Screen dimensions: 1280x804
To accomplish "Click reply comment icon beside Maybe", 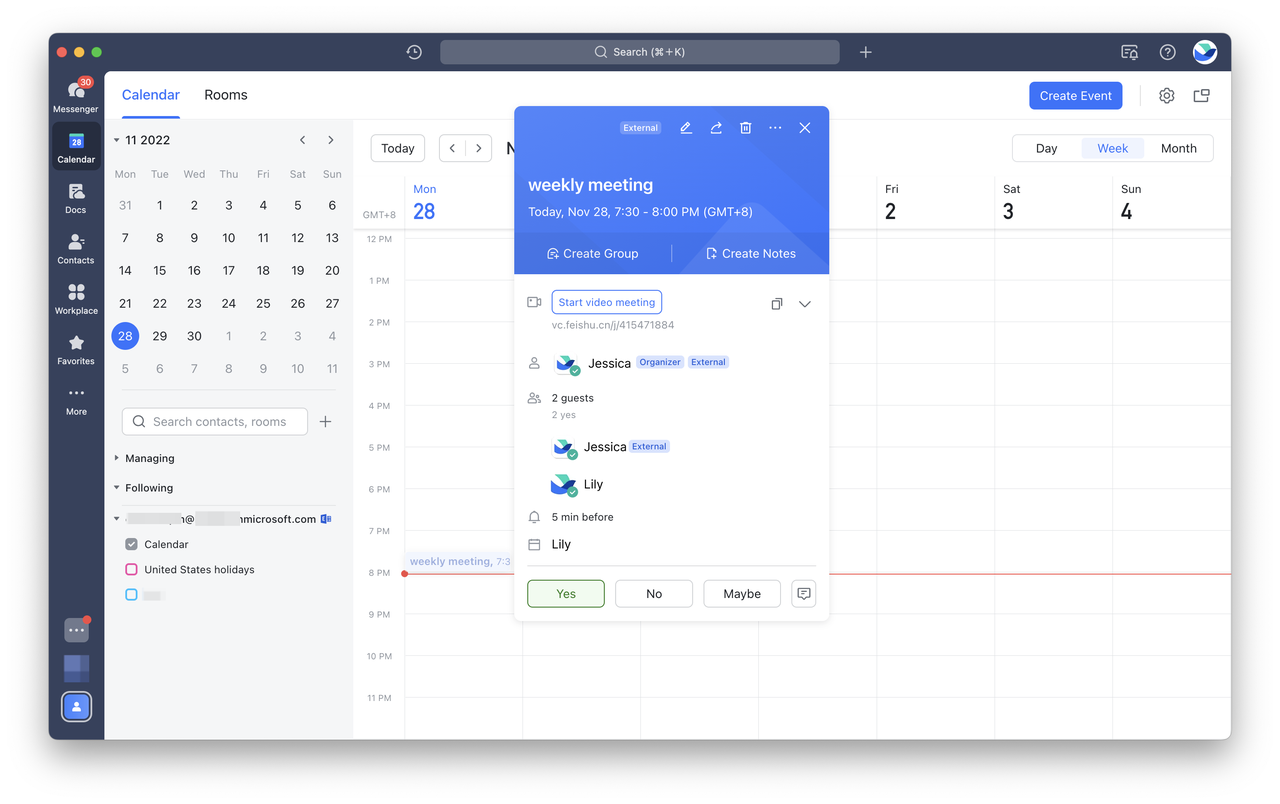I will point(804,593).
